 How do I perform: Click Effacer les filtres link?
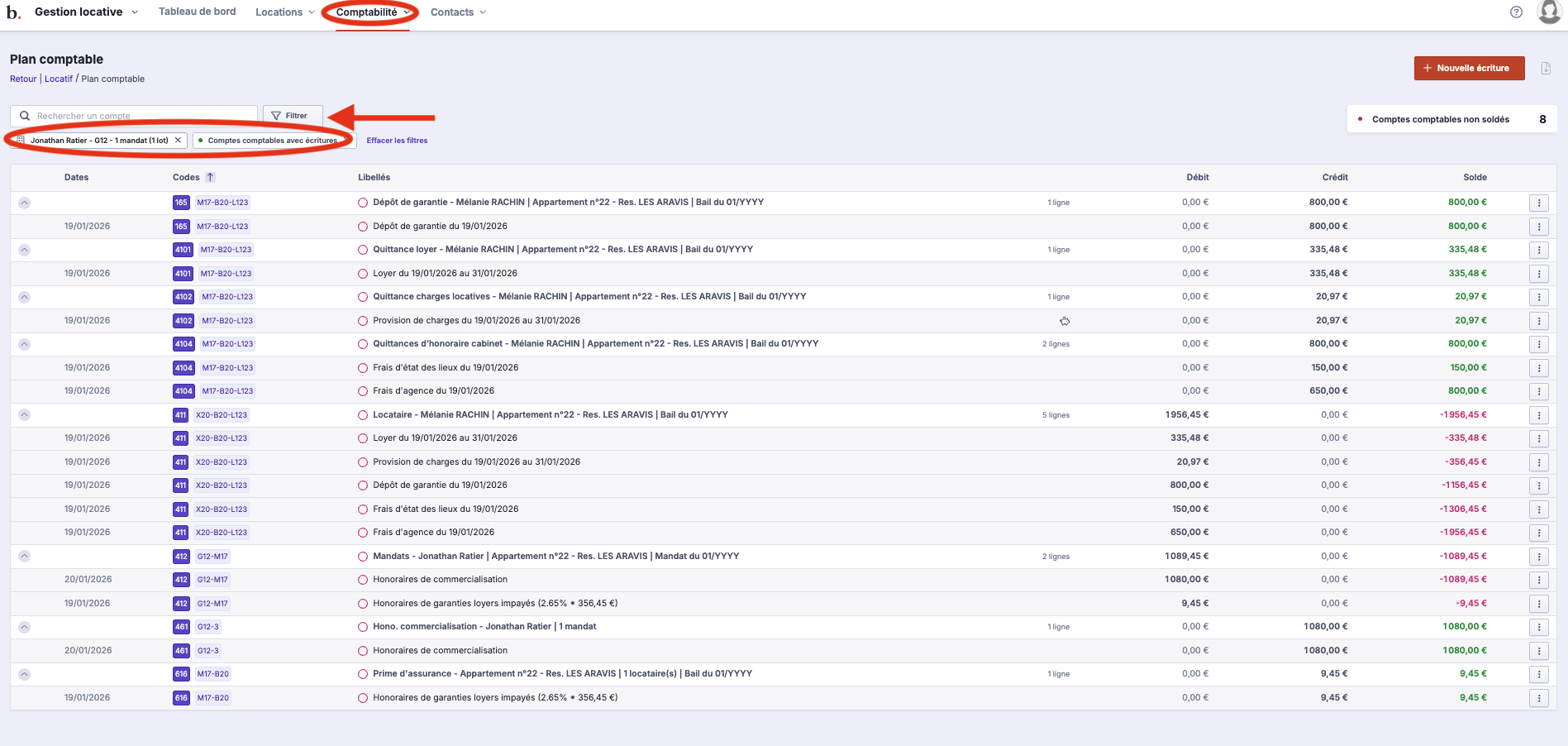[x=397, y=141]
